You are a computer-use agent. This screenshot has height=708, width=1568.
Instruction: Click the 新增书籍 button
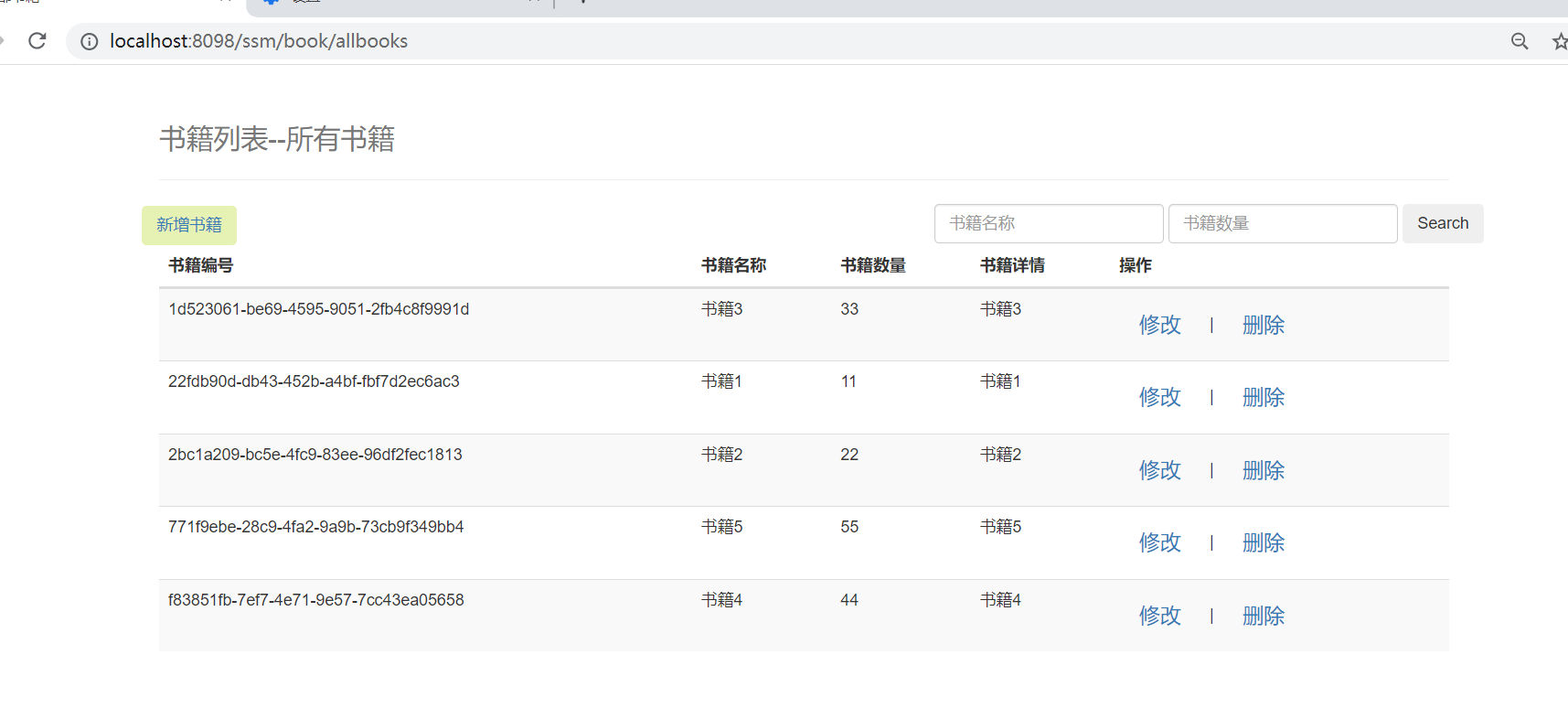pos(189,225)
